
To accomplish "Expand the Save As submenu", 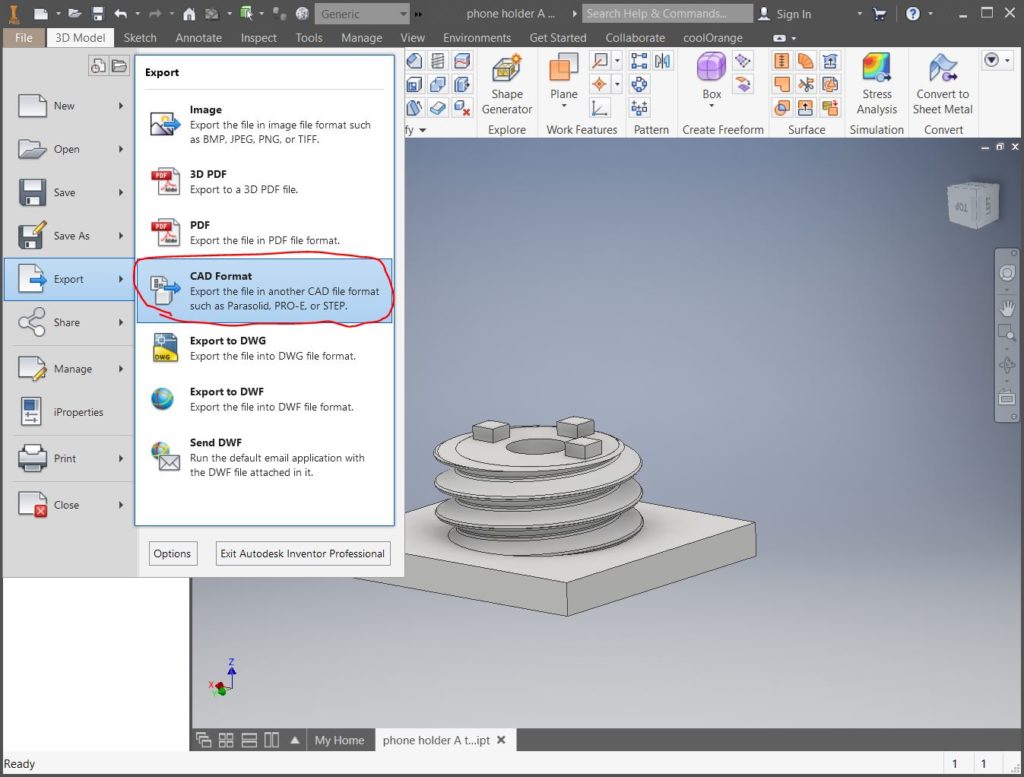I will pos(70,236).
